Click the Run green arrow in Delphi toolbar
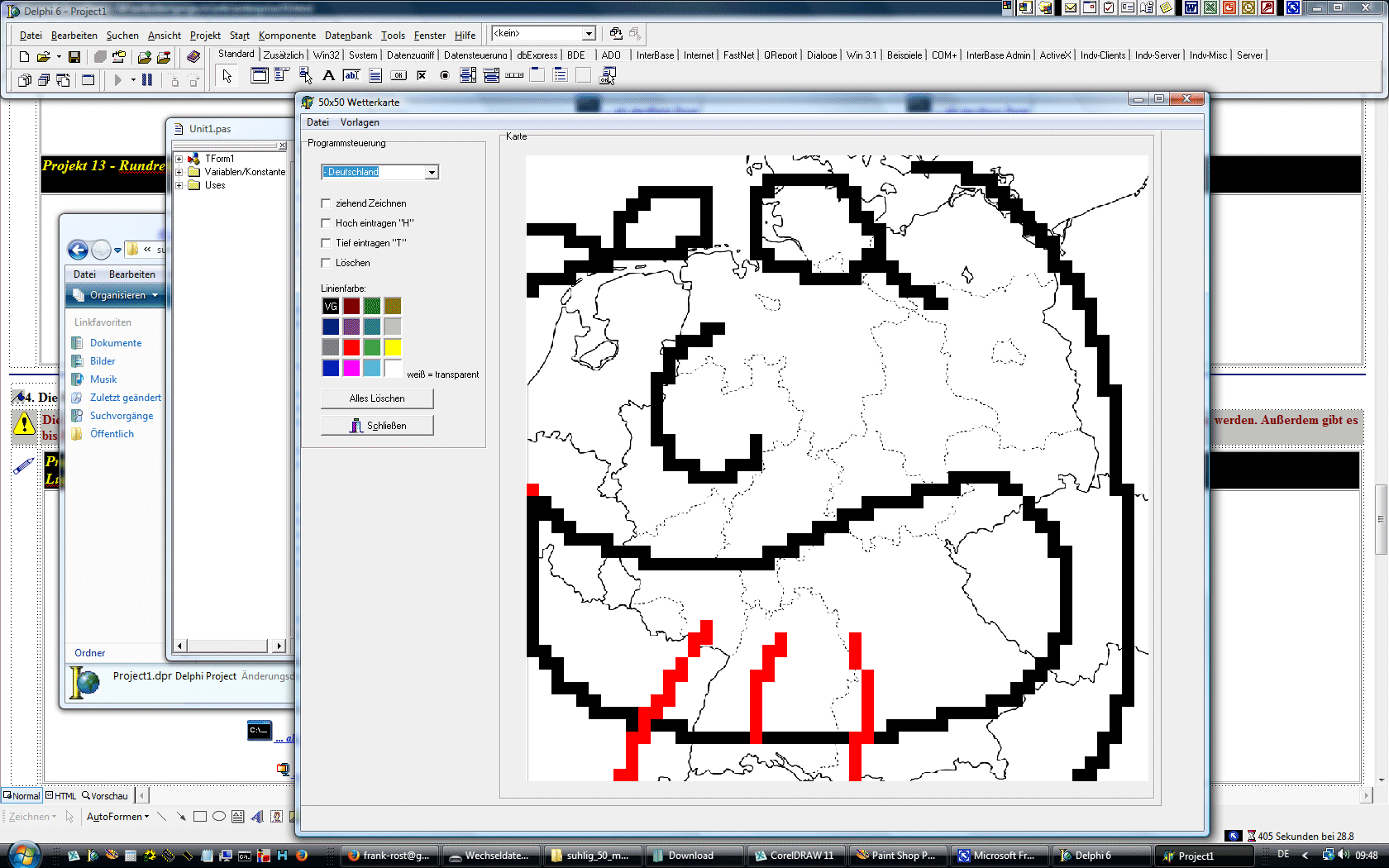 pos(117,80)
